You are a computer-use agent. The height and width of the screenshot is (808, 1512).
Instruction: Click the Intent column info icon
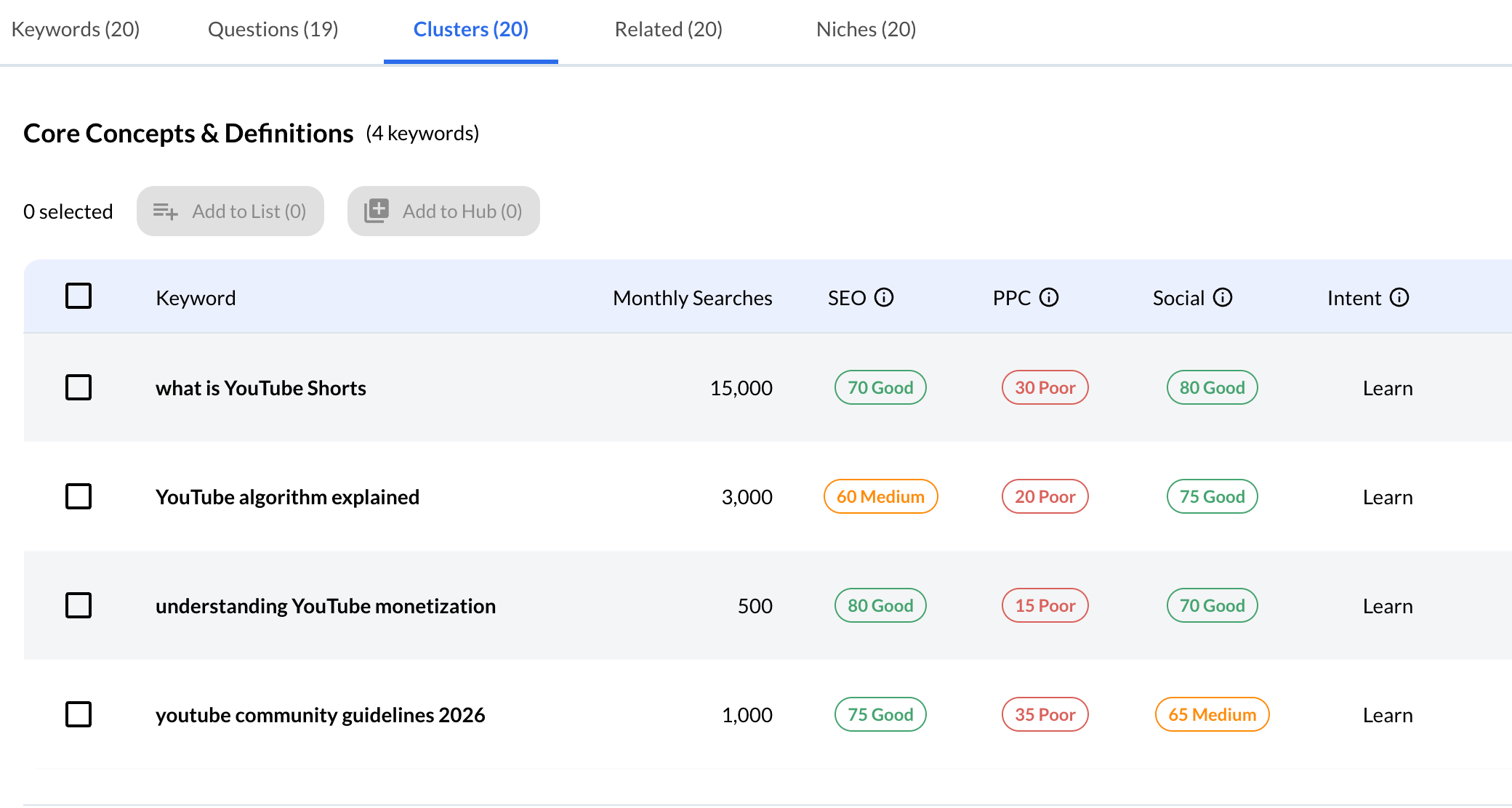1399,297
